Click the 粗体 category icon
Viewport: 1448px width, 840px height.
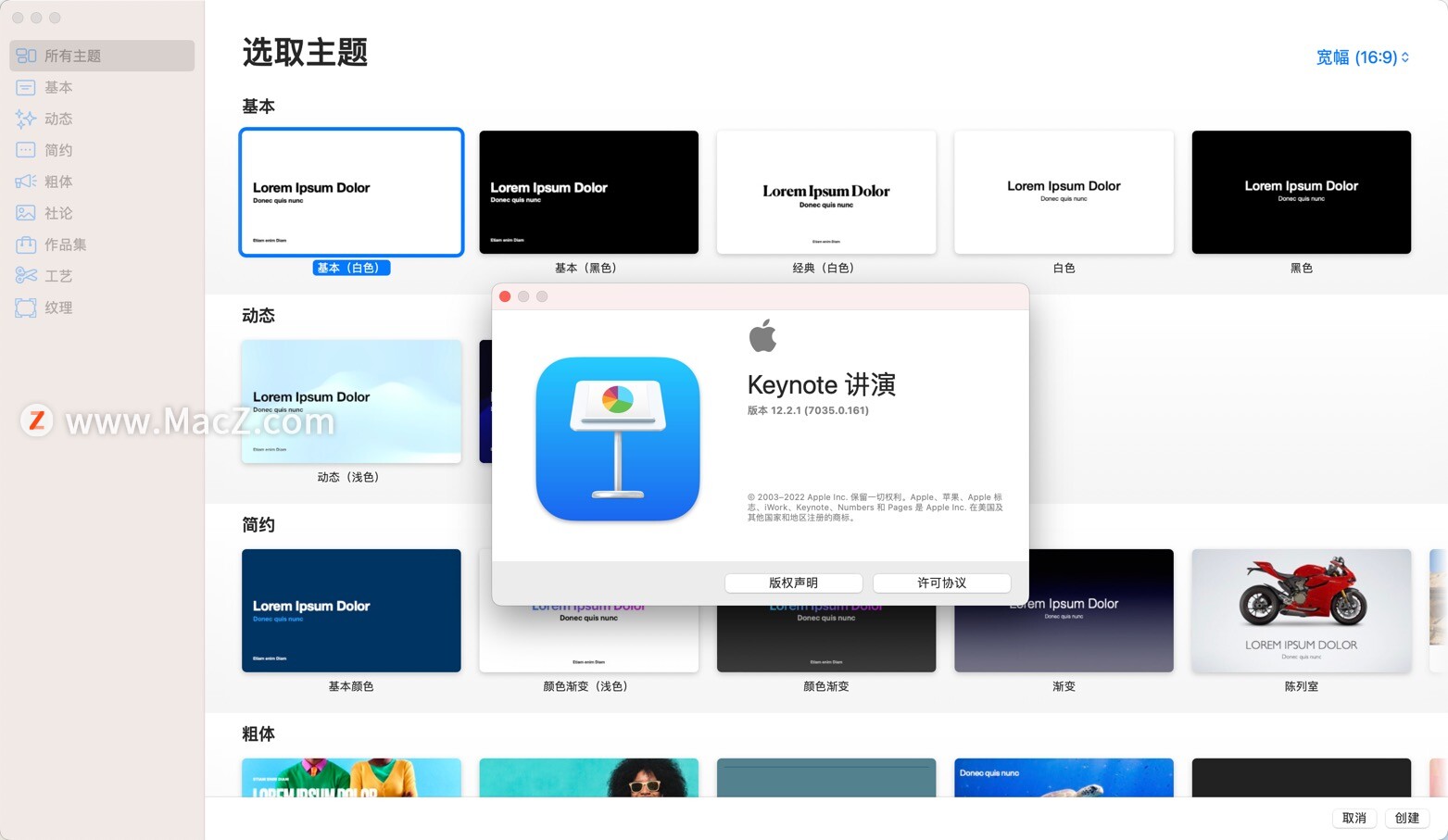[x=25, y=182]
